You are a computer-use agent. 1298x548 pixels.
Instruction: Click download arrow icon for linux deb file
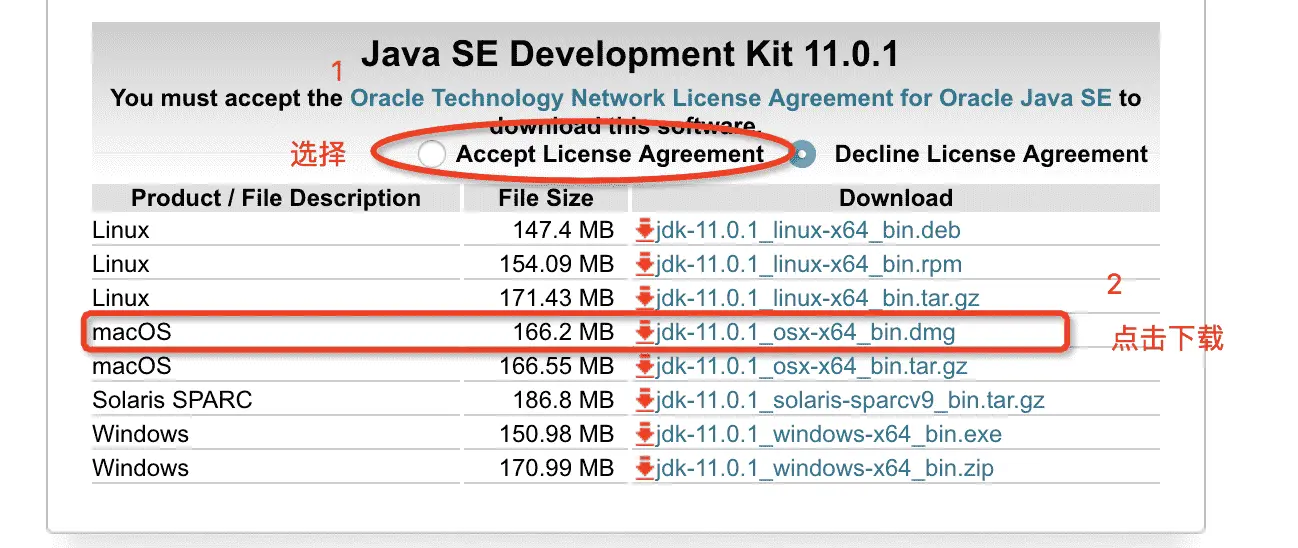click(x=645, y=230)
